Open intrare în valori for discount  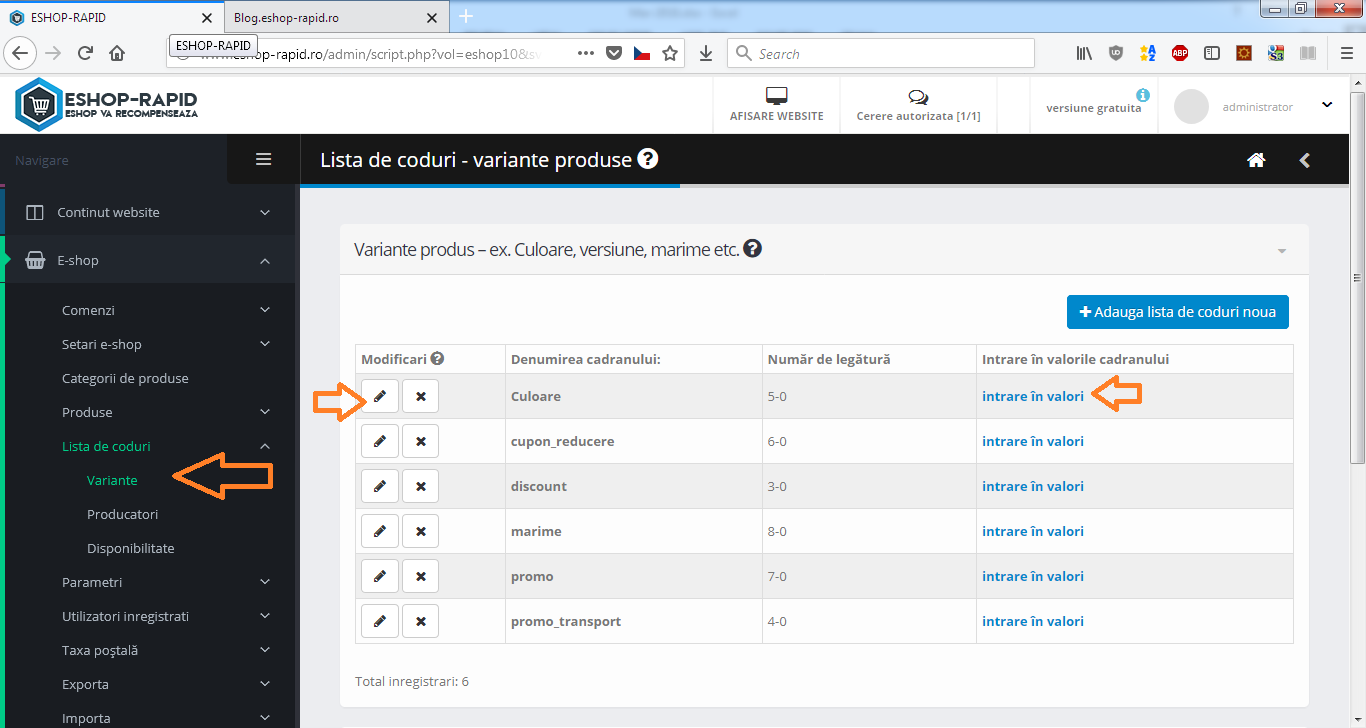[1032, 486]
